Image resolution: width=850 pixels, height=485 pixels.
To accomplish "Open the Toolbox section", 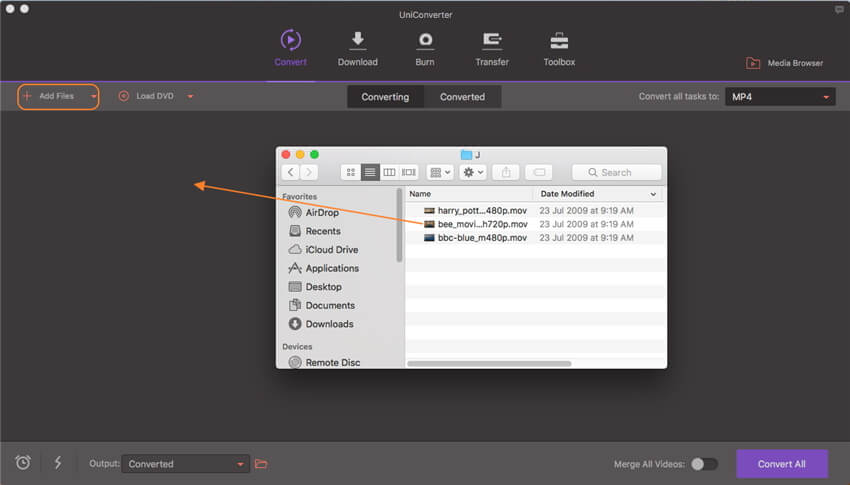I will pos(559,48).
